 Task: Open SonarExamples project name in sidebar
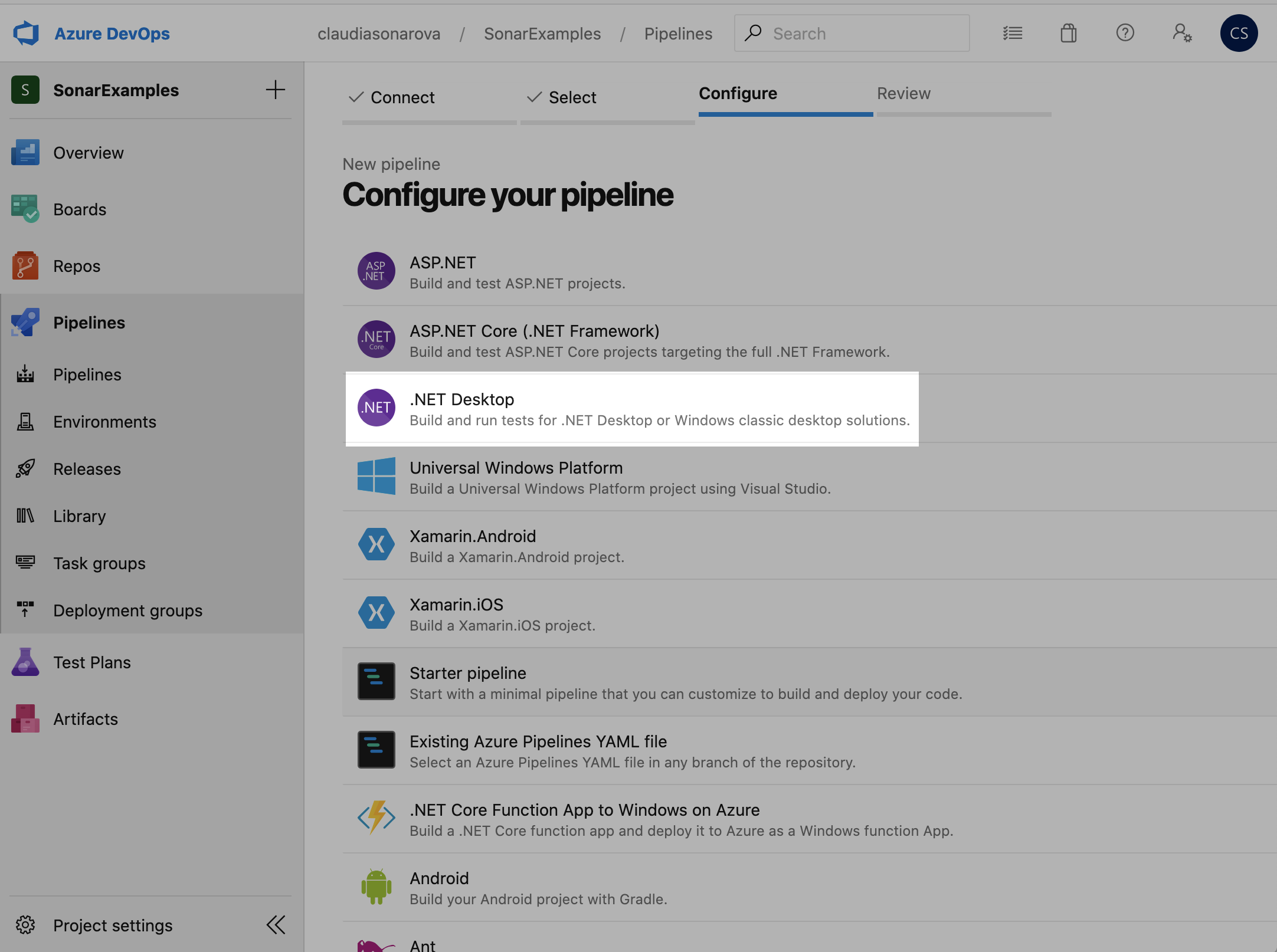click(x=116, y=90)
